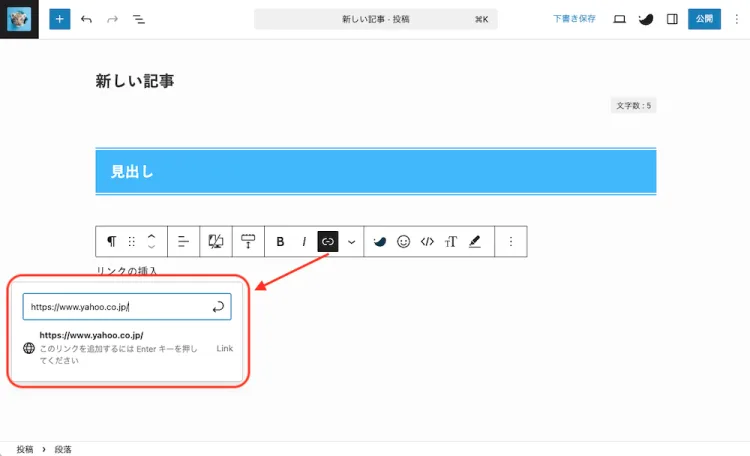Click the highlighter marker icon
This screenshot has height=456, width=750.
(474, 242)
